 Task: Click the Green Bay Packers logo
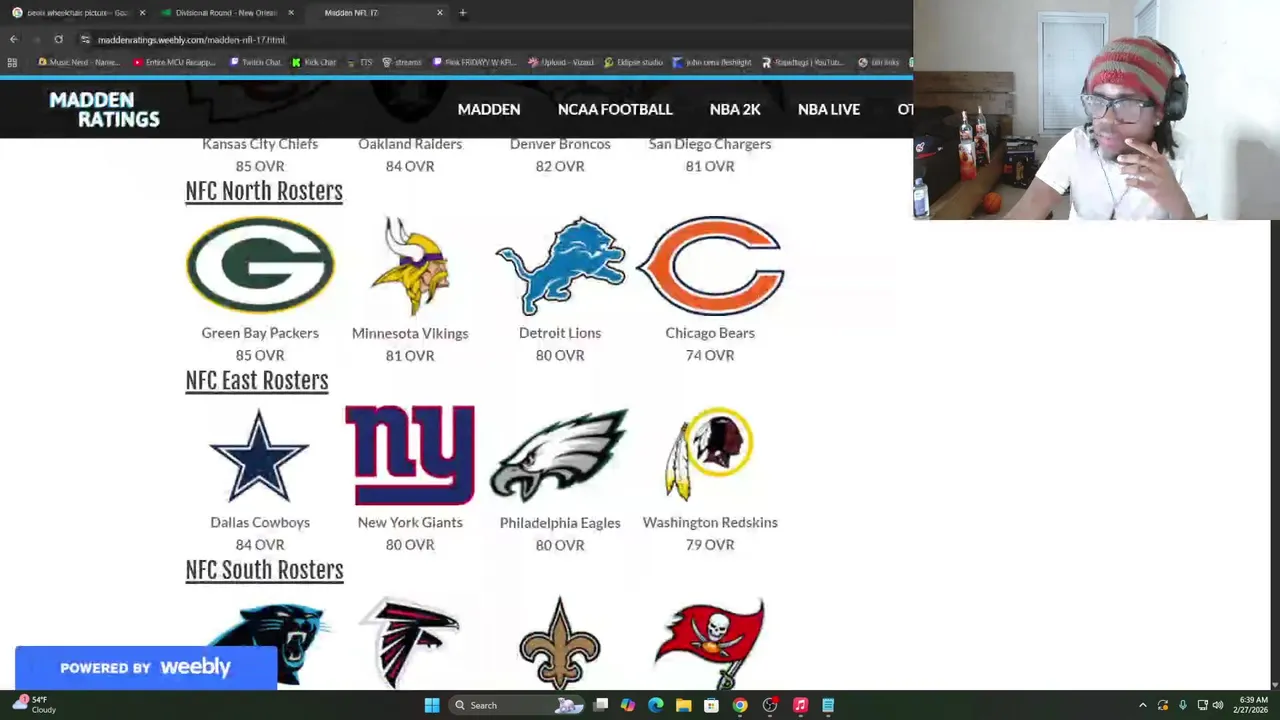click(x=260, y=265)
